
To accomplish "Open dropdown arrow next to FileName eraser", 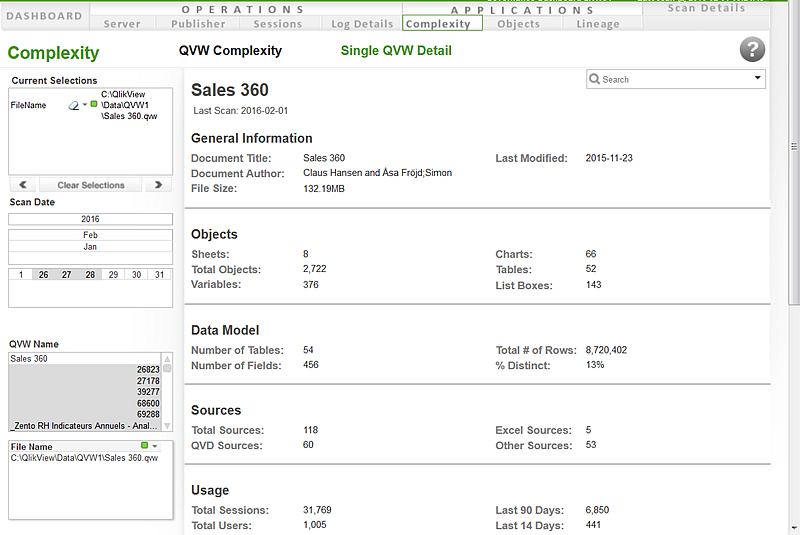I will click(84, 105).
